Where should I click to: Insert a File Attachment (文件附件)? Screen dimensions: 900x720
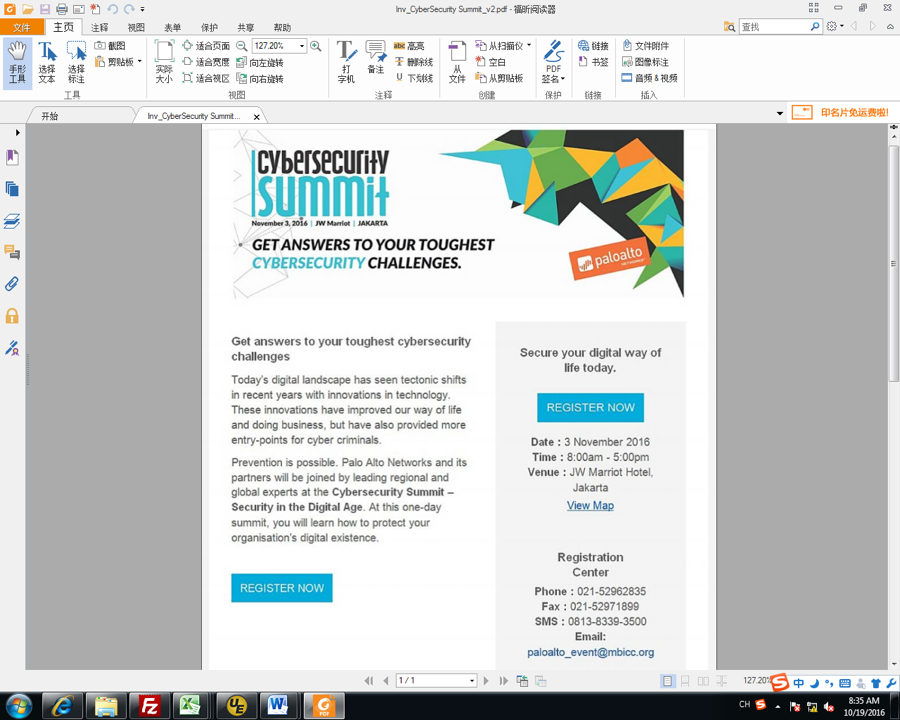(x=645, y=45)
